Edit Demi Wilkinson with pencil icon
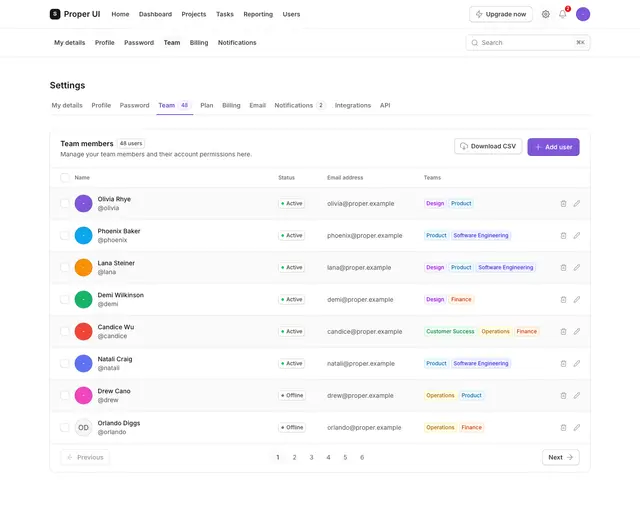This screenshot has height=515, width=640. 576,299
